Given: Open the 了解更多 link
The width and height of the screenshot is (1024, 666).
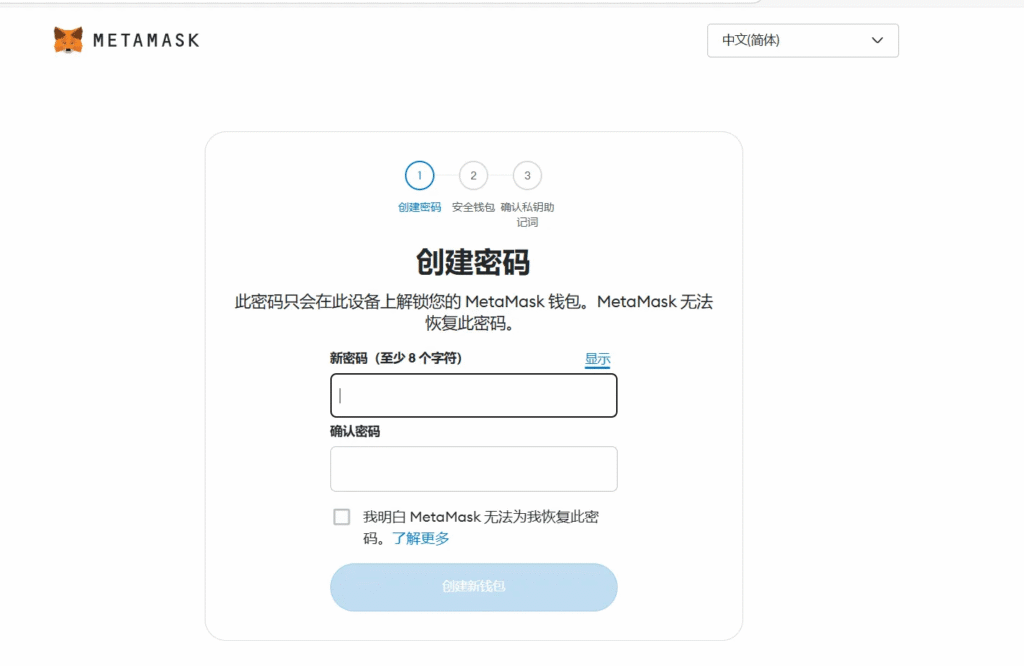Looking at the screenshot, I should tap(421, 538).
